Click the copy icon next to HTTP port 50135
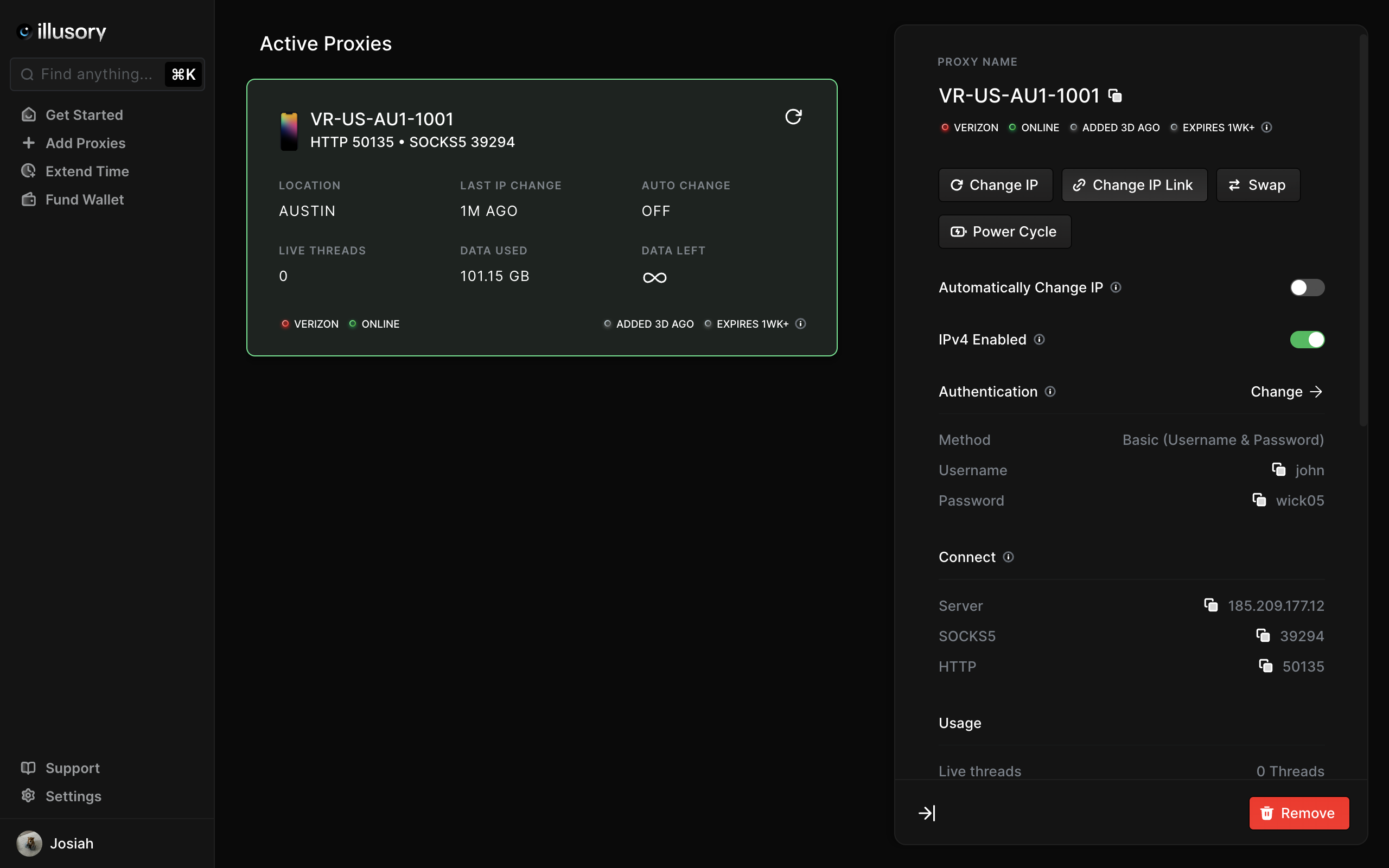 [1265, 666]
